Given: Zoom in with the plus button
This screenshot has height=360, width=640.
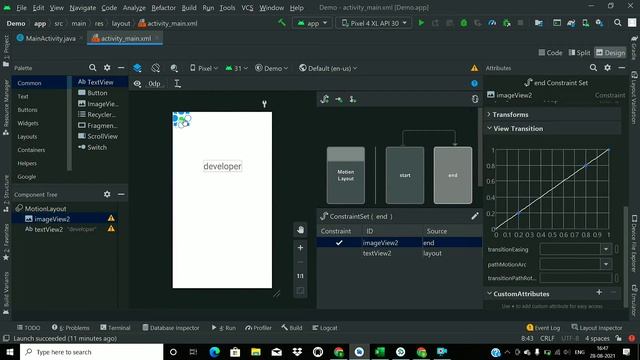Looking at the screenshot, I should click(300, 248).
